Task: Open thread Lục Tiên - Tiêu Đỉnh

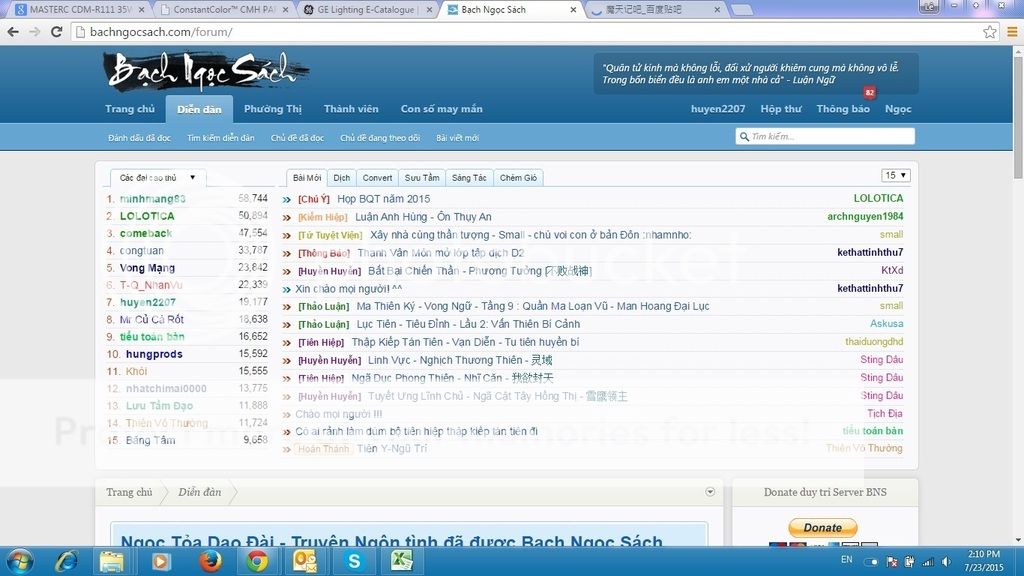Action: tap(468, 324)
